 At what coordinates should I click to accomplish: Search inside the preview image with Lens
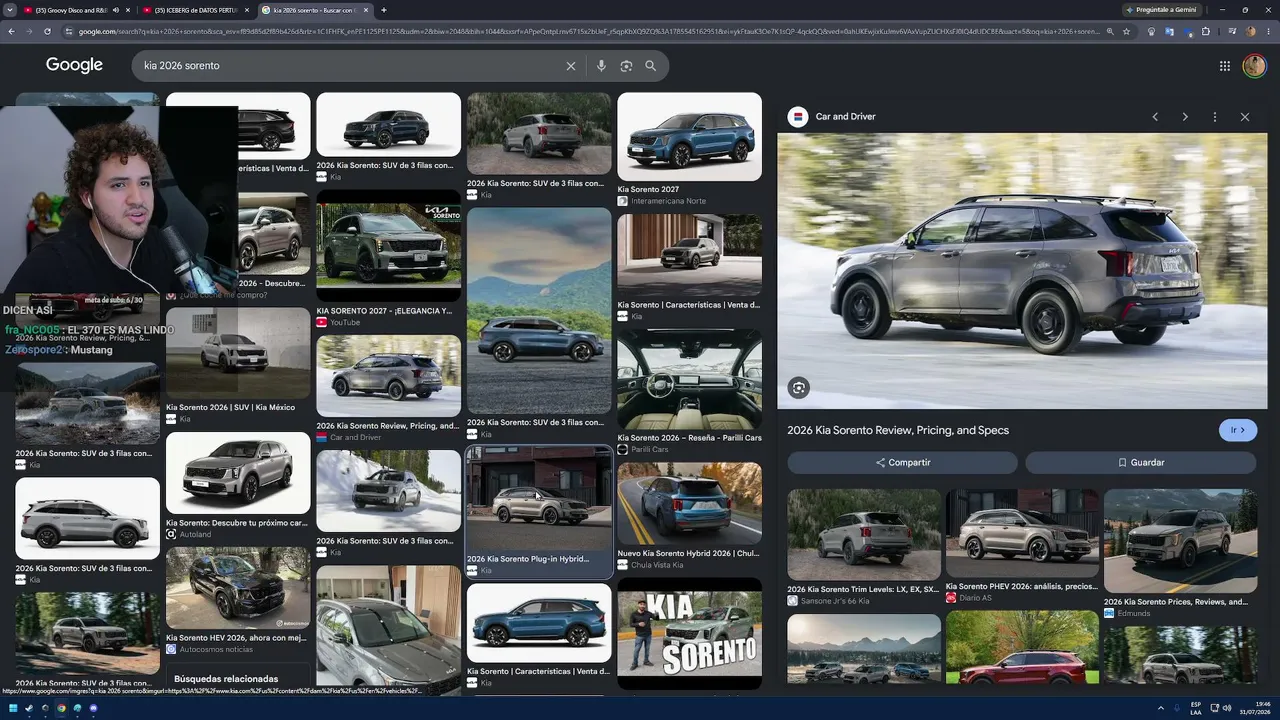tap(798, 388)
